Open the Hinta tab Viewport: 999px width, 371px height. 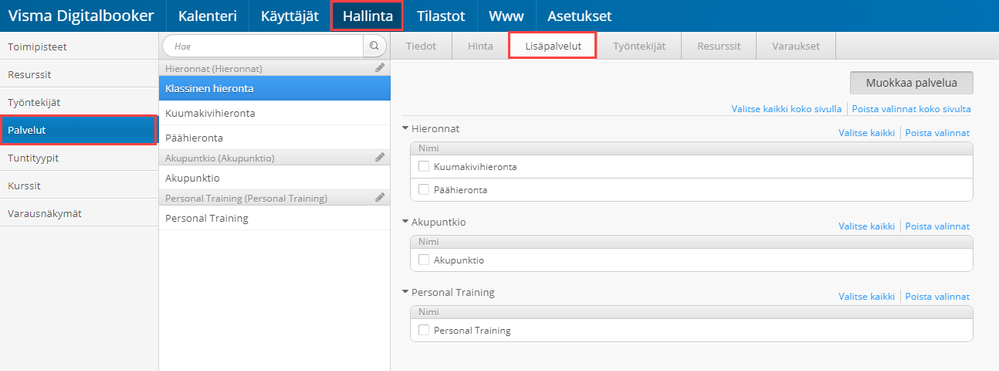point(480,47)
